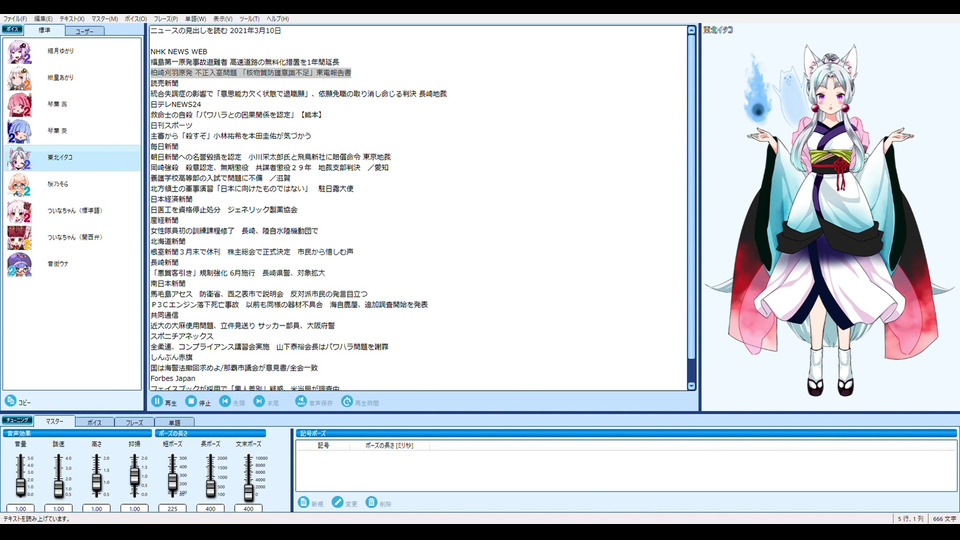This screenshot has width=960, height=540.
Task: Click the 北海道新聞 line
Action: coord(168,241)
